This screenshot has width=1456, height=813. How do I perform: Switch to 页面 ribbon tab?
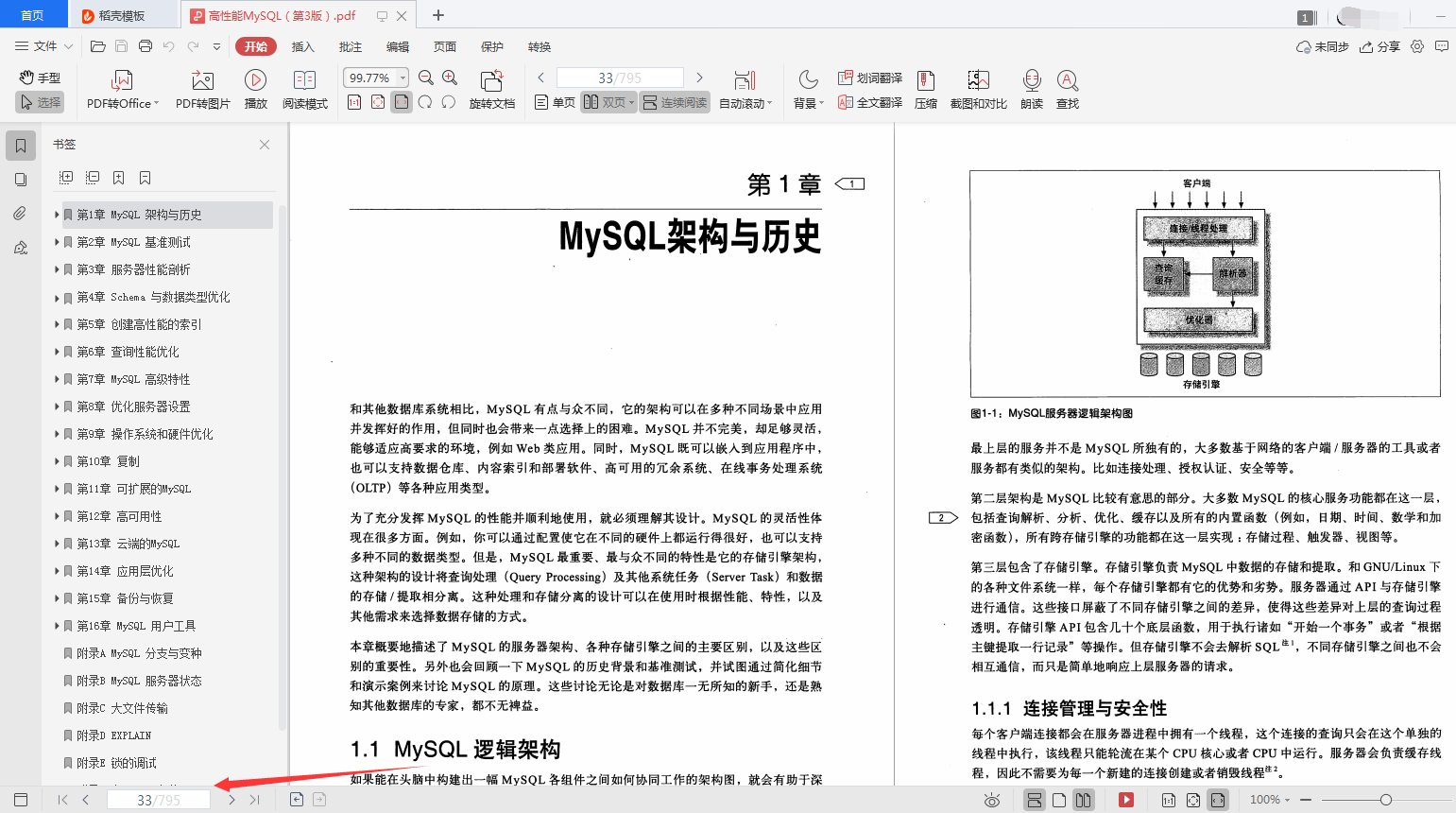tap(445, 46)
